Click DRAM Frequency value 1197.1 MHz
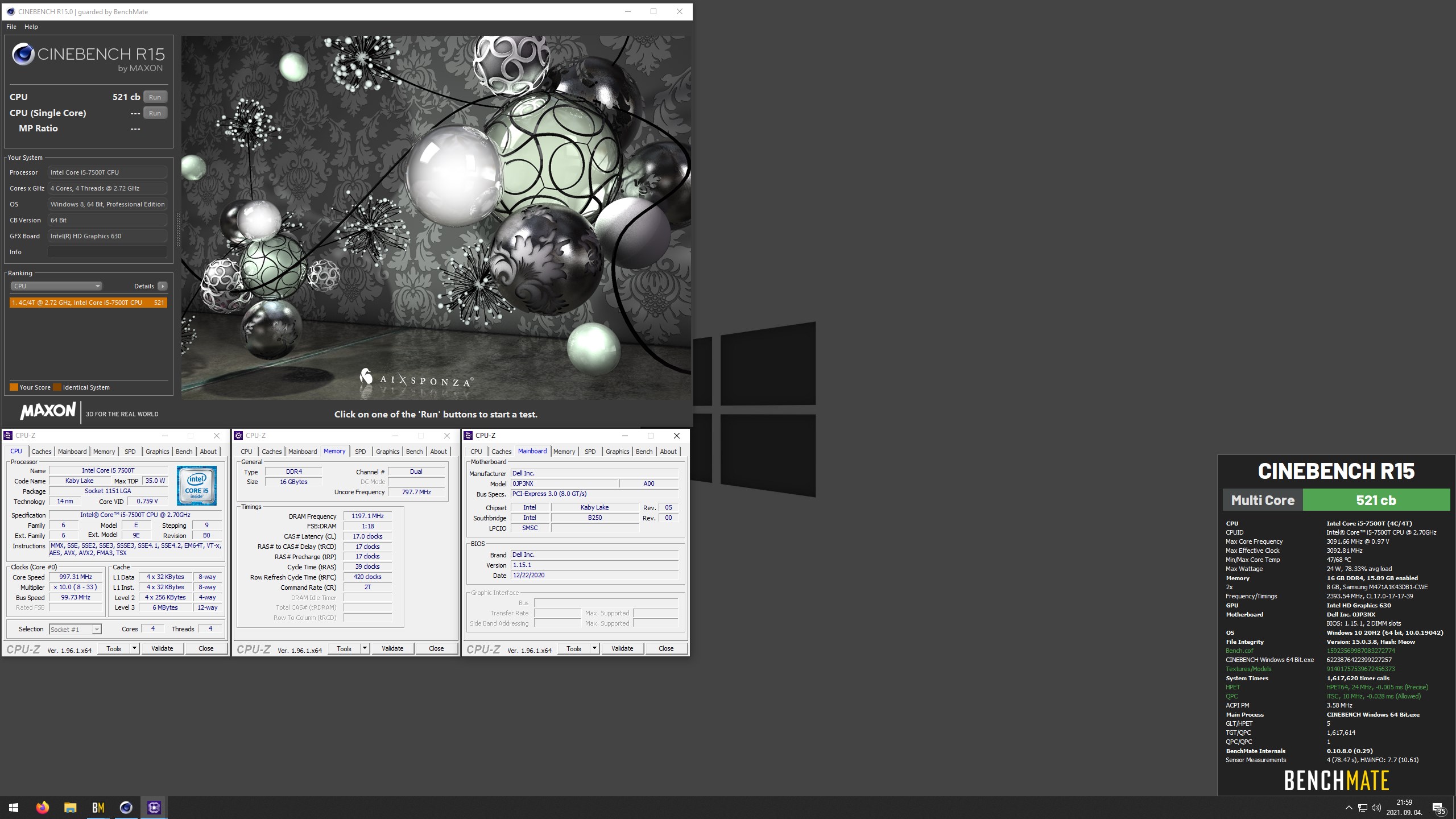Screen dimensions: 1456x819 367,516
